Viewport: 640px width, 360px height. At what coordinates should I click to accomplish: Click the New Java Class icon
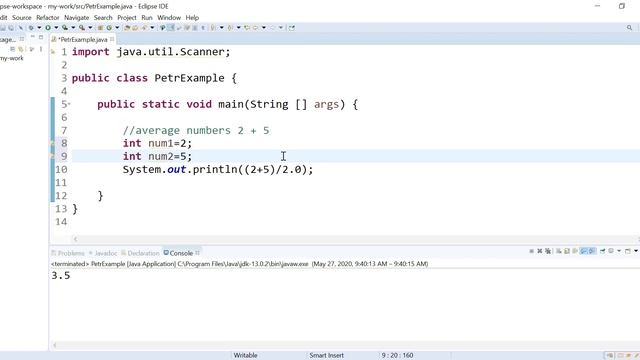coord(109,28)
